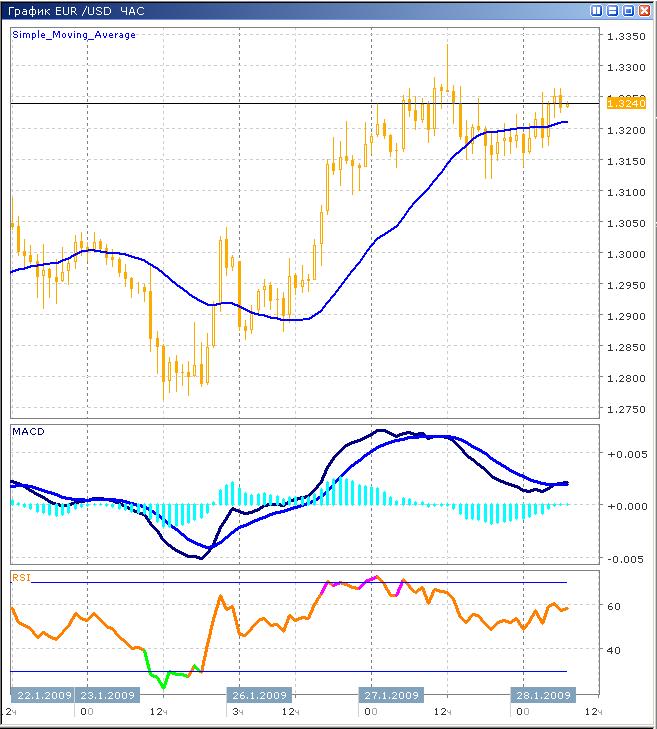Click the 40 level on RSI scale
Image resolution: width=657 pixels, height=729 pixels.
612,650
